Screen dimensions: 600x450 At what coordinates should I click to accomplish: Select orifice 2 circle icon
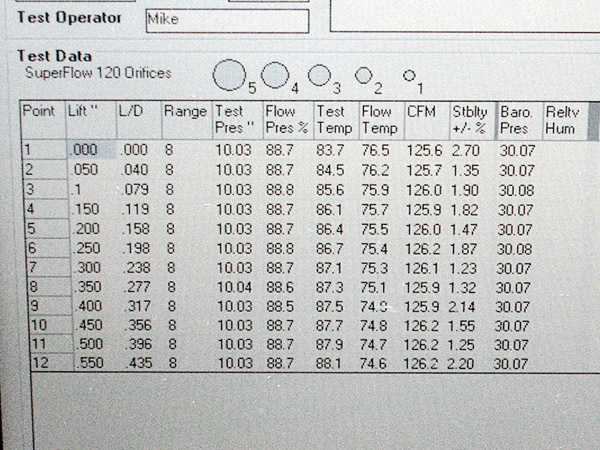[363, 75]
